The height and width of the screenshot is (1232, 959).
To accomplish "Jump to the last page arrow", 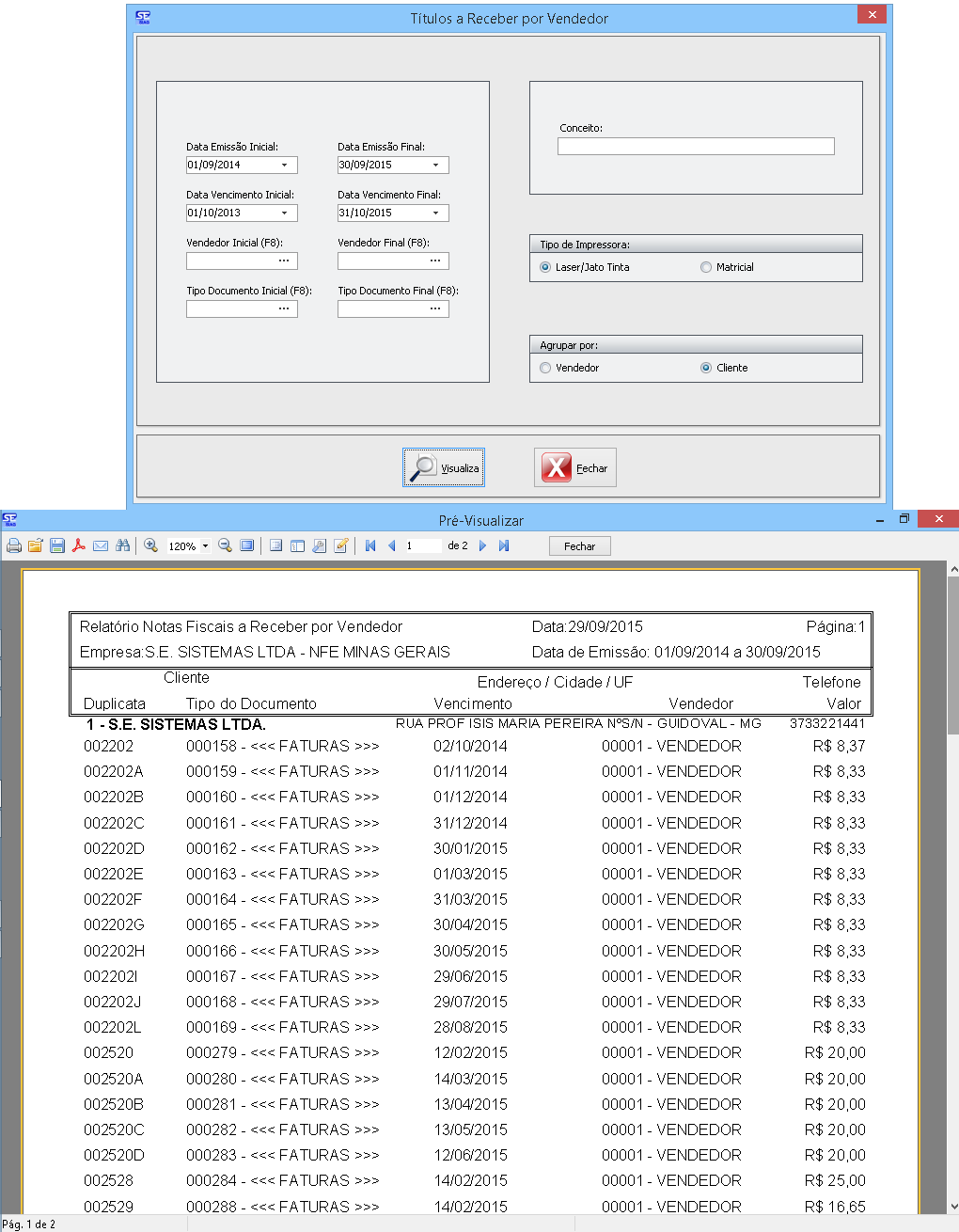I will click(x=504, y=545).
